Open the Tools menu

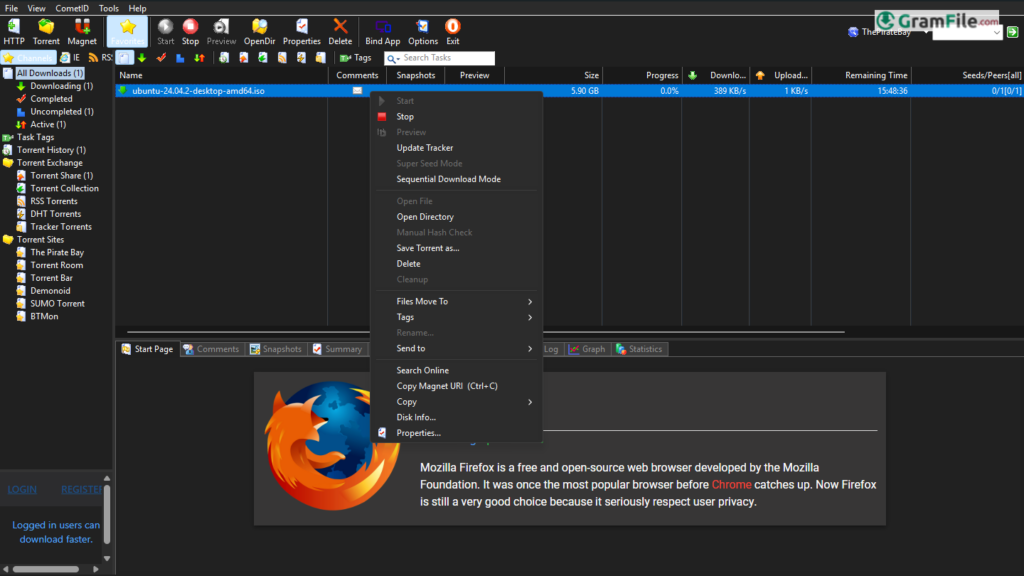[x=108, y=8]
